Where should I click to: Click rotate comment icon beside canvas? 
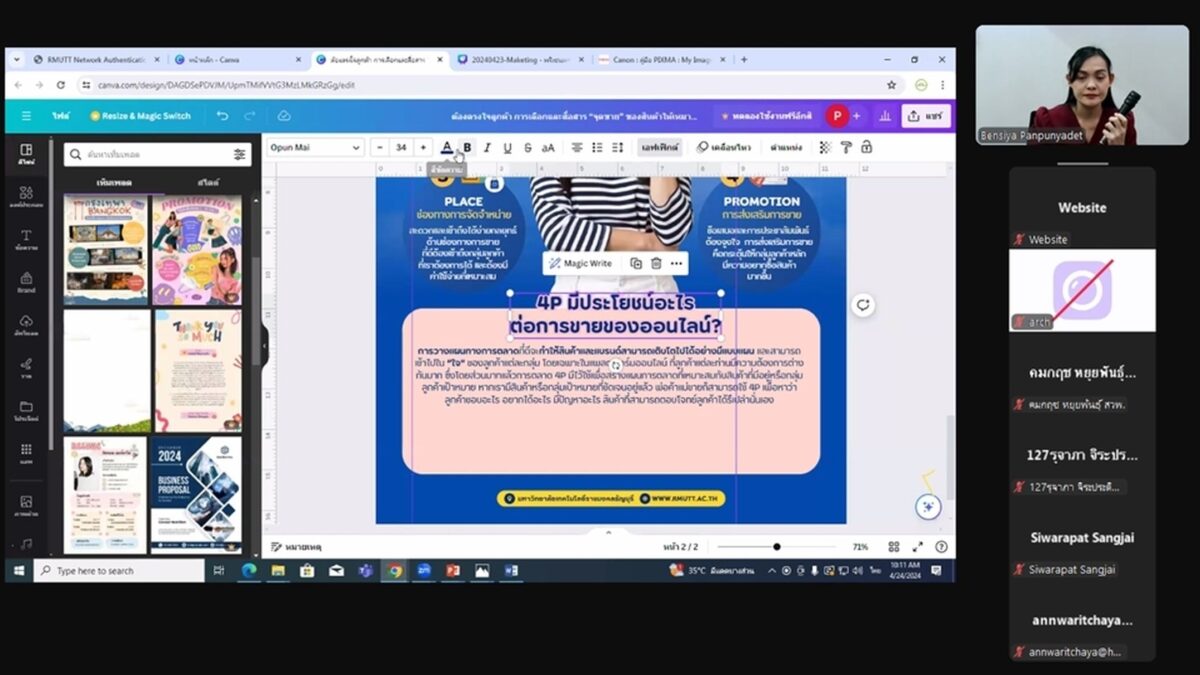tap(863, 305)
